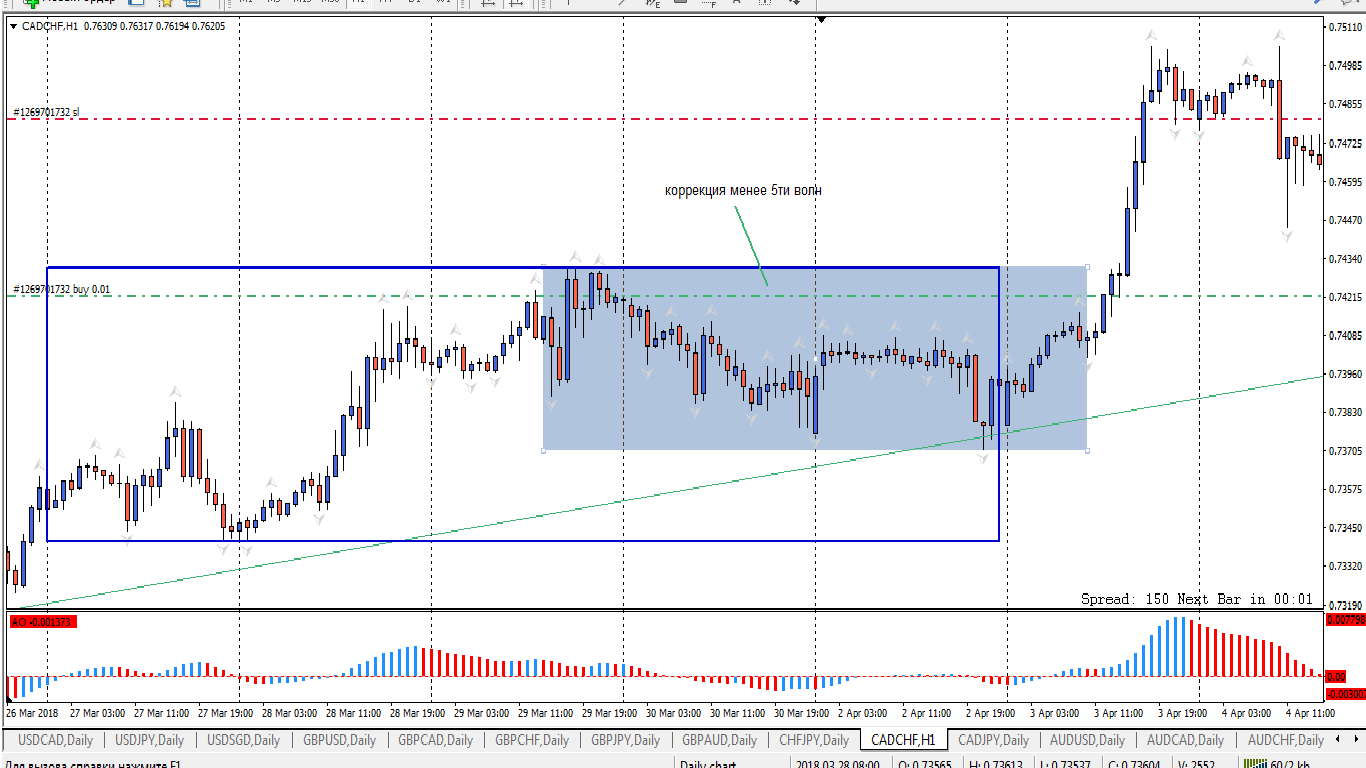Image resolution: width=1366 pixels, height=768 pixels.
Task: Click the 'H: 0.73613' status bar value
Action: point(998,765)
